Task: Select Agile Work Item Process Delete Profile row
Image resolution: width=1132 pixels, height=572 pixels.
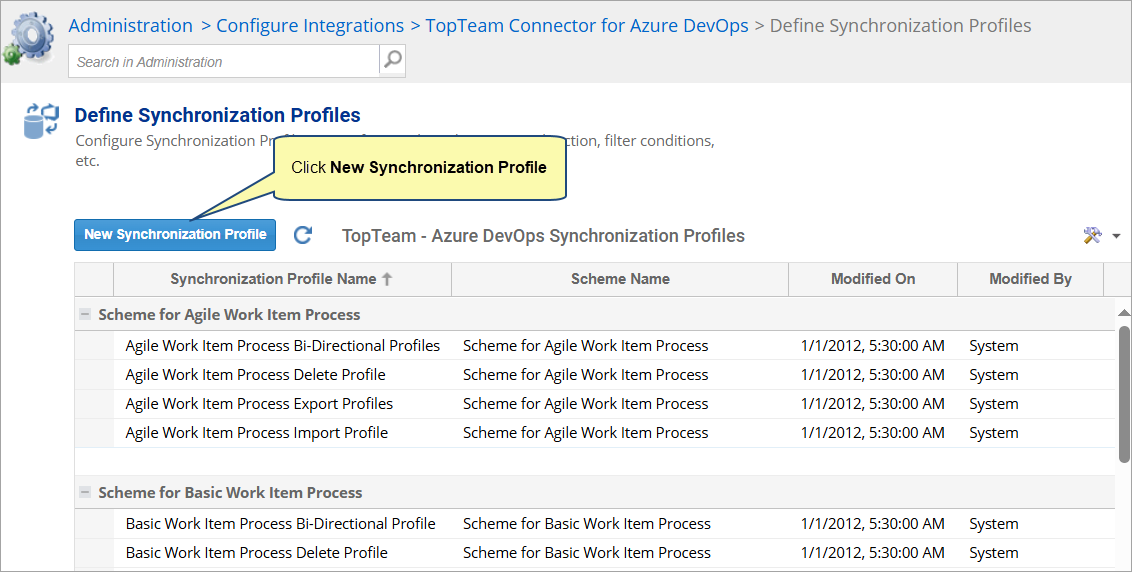Action: point(255,375)
